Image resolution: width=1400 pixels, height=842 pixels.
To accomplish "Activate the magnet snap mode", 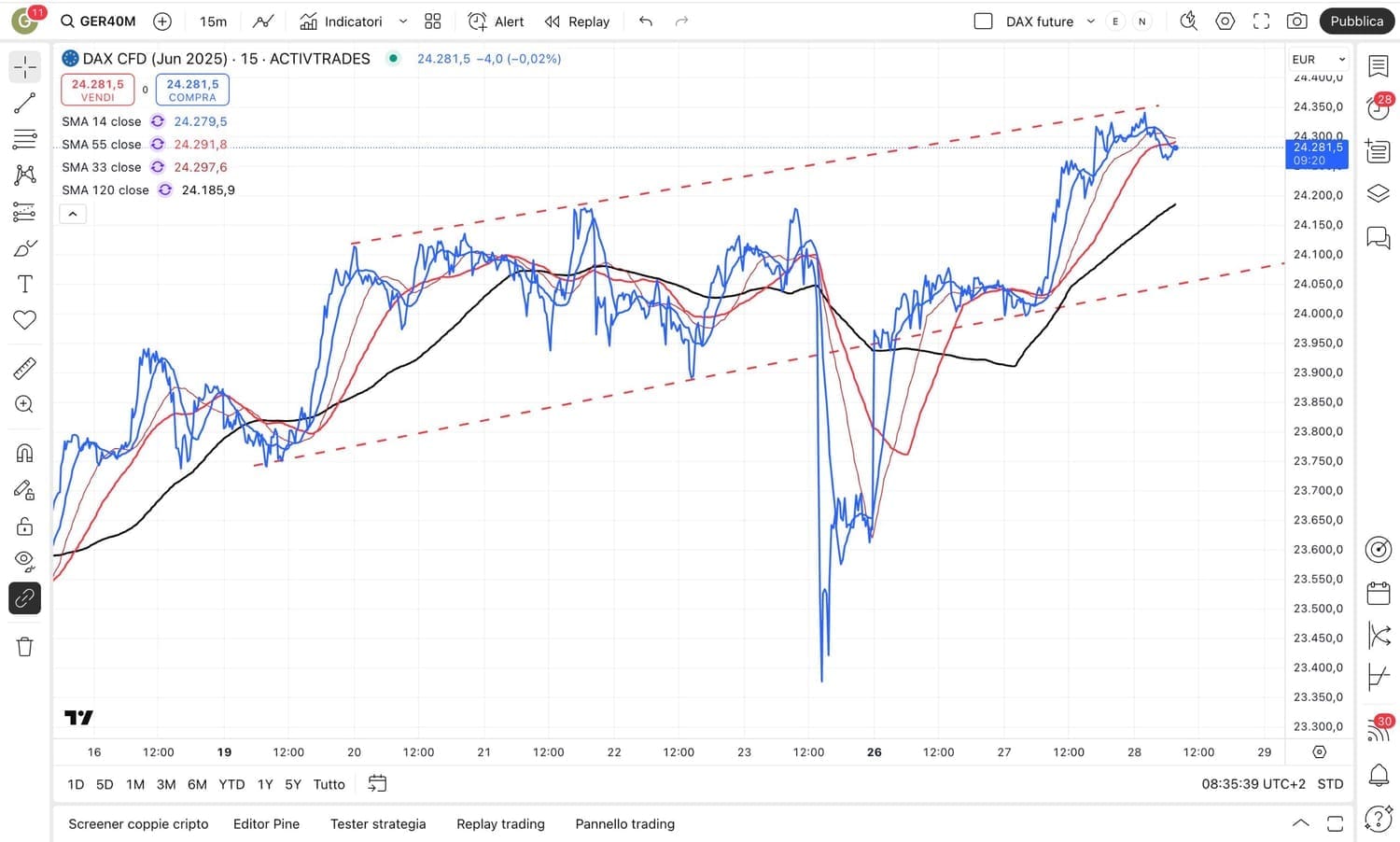I will click(x=25, y=454).
